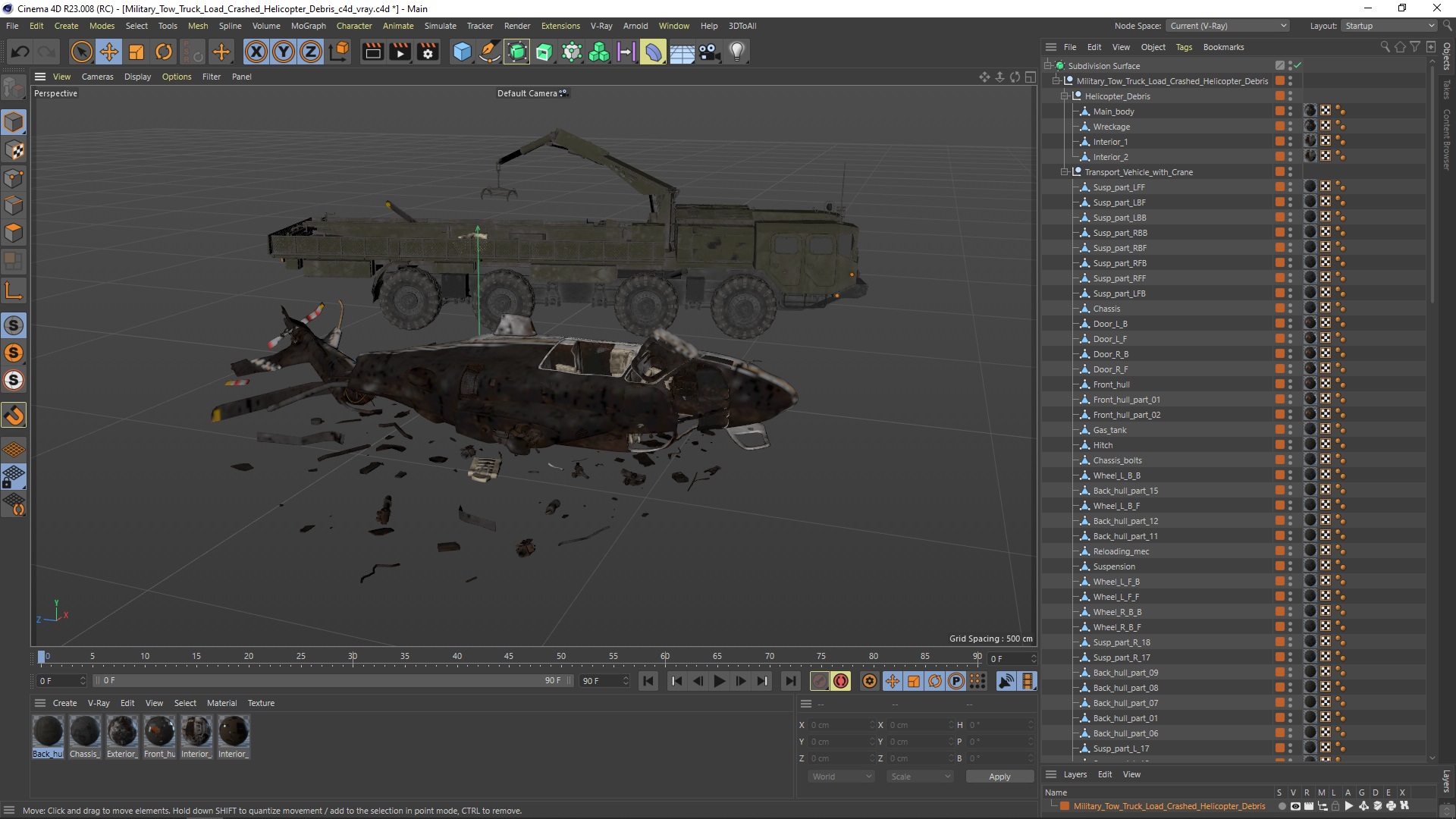This screenshot has width=1456, height=819.
Task: Click Object Manager search magnifier icon
Action: (x=1385, y=47)
